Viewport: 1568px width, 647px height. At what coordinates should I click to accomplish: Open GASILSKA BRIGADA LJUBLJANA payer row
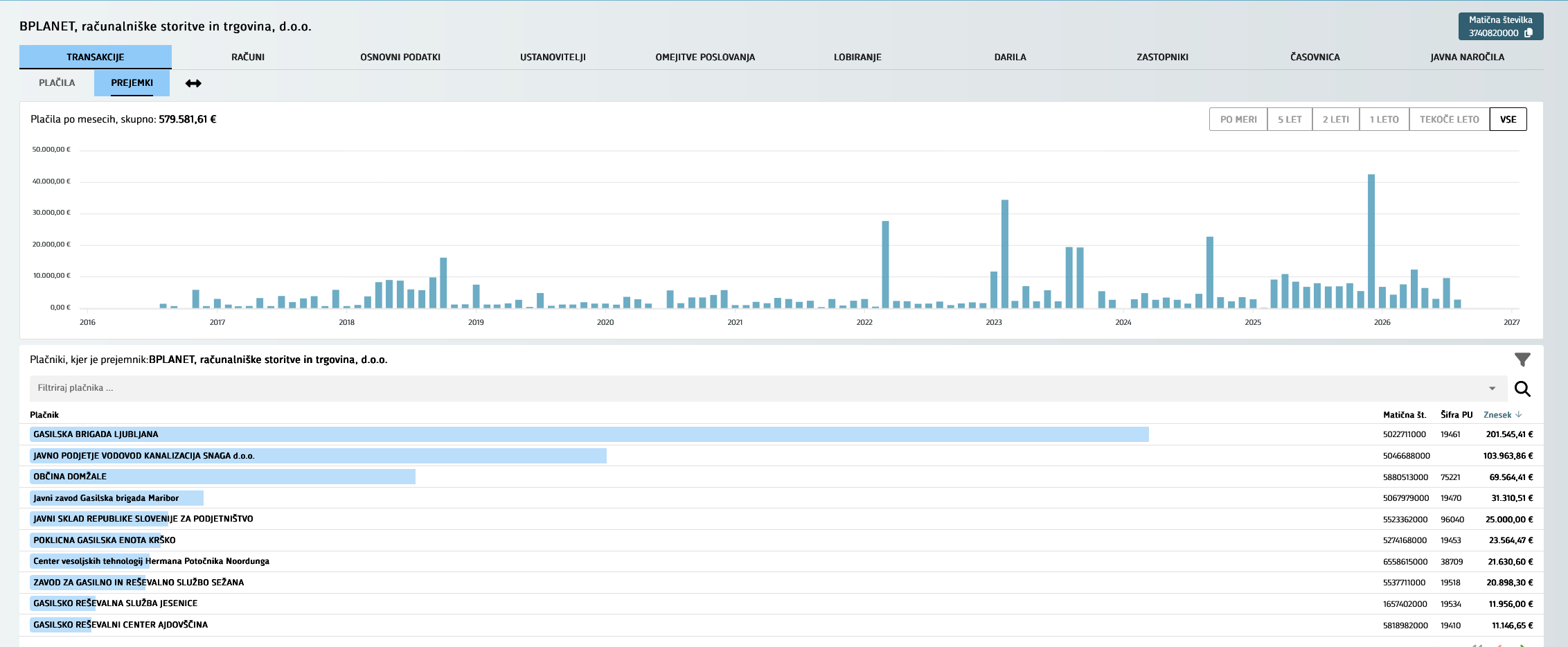[x=781, y=434]
